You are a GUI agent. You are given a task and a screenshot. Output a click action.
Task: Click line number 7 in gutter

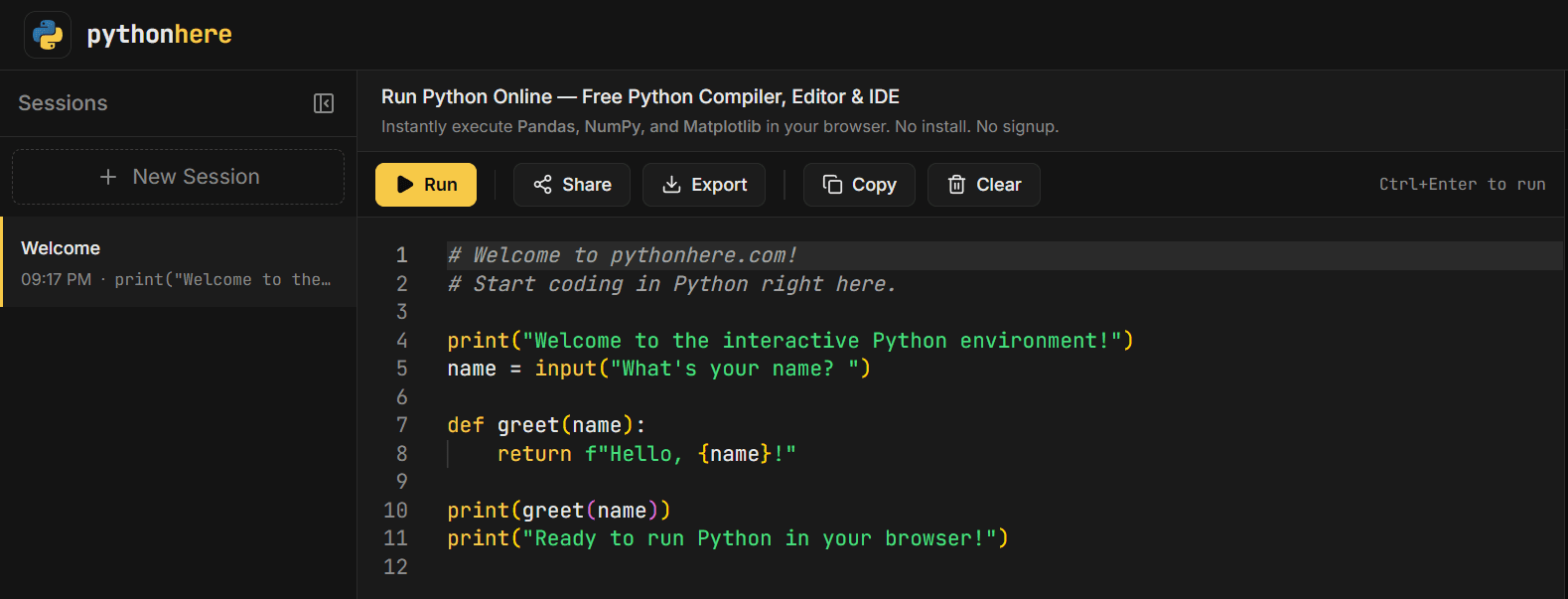402,425
